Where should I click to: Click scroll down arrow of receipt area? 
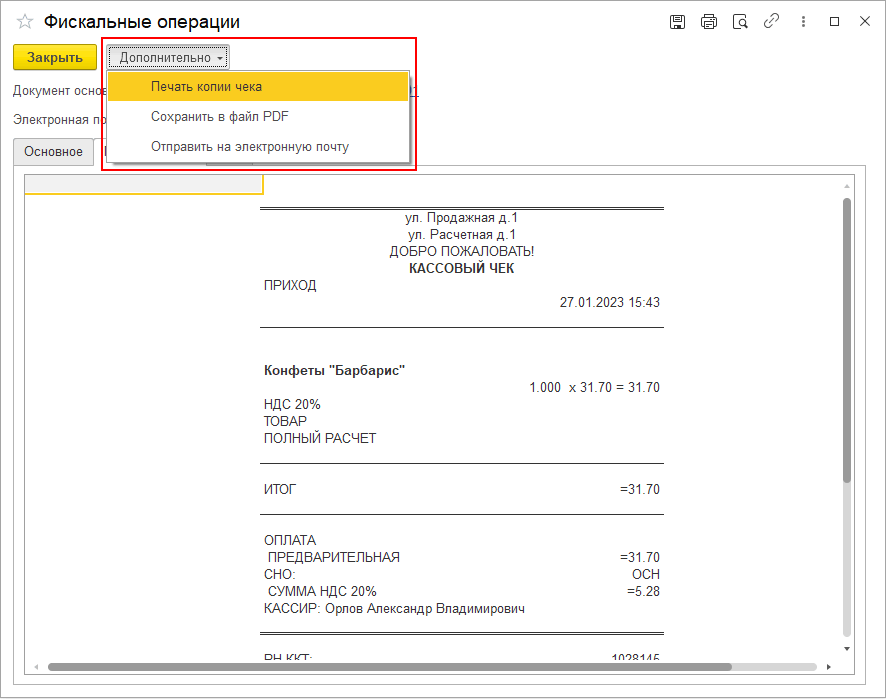(x=847, y=649)
